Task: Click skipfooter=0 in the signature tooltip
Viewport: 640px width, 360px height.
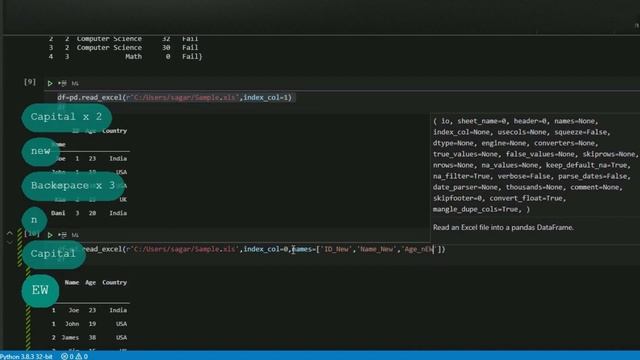Action: click(458, 198)
